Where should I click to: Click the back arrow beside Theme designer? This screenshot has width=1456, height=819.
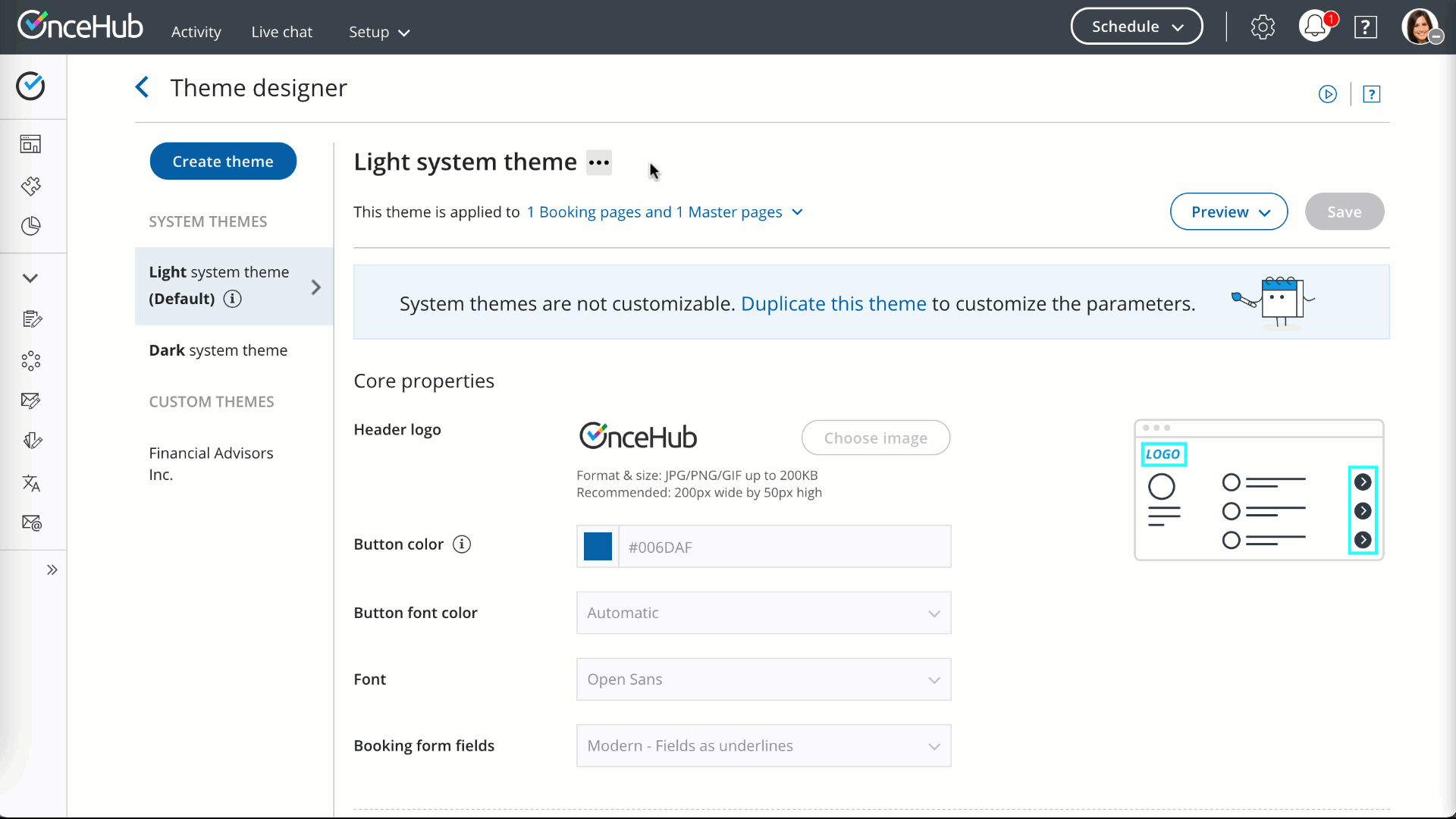click(142, 87)
